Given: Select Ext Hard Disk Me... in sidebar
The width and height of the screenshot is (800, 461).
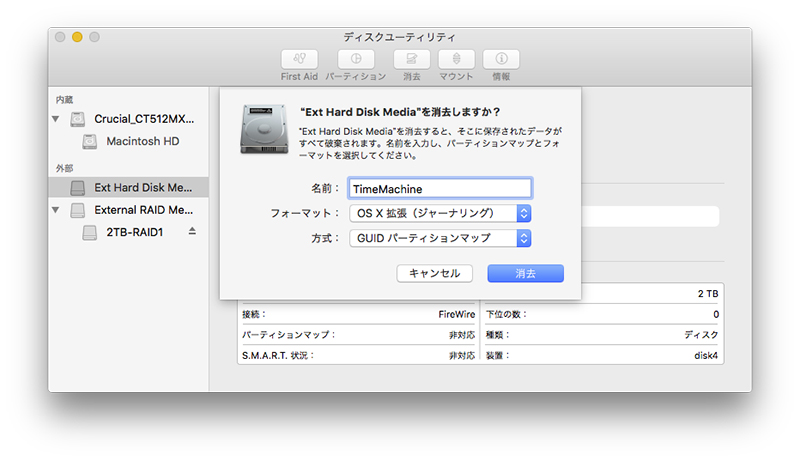Looking at the screenshot, I should 129,188.
